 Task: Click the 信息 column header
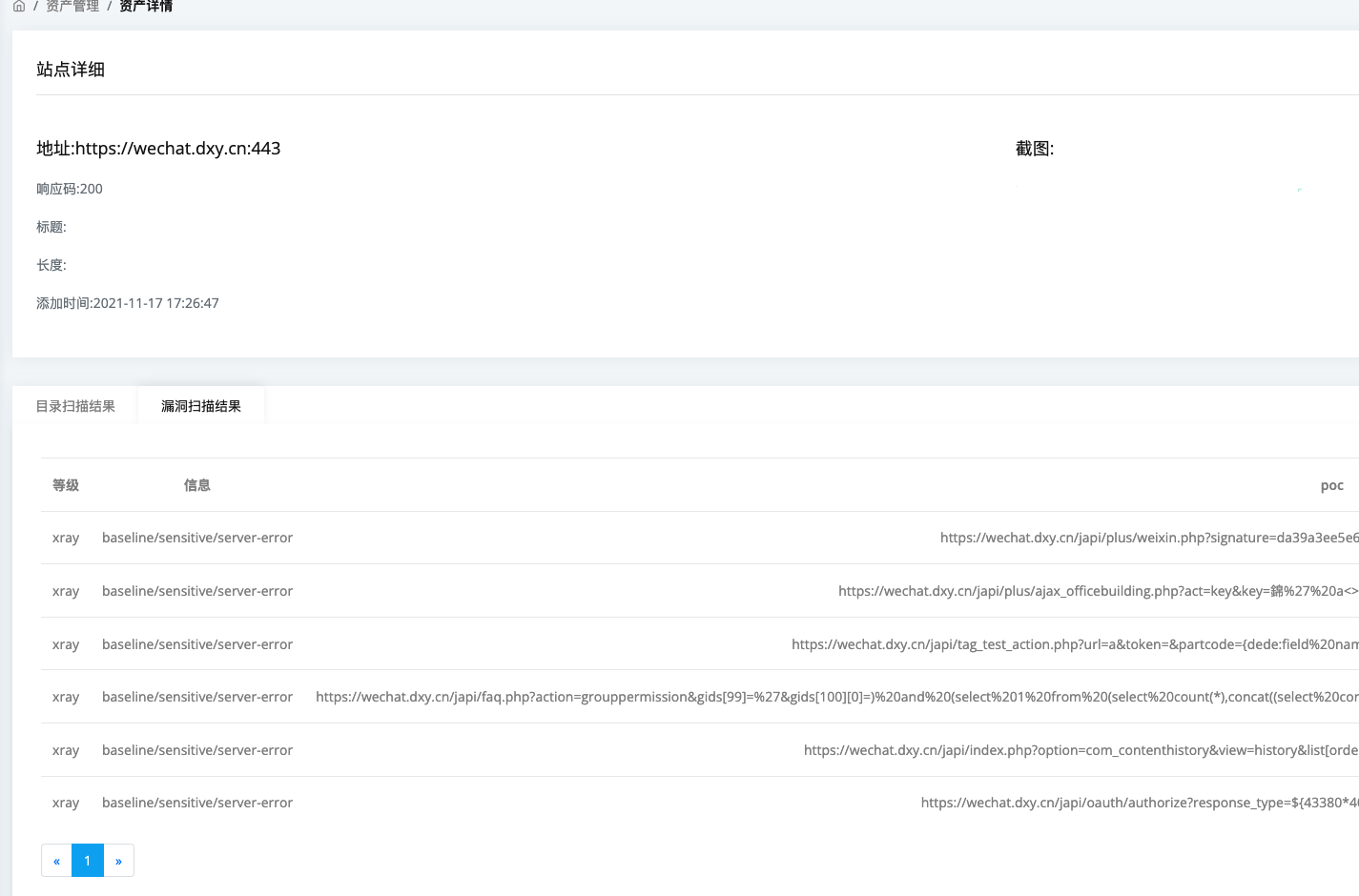point(197,485)
